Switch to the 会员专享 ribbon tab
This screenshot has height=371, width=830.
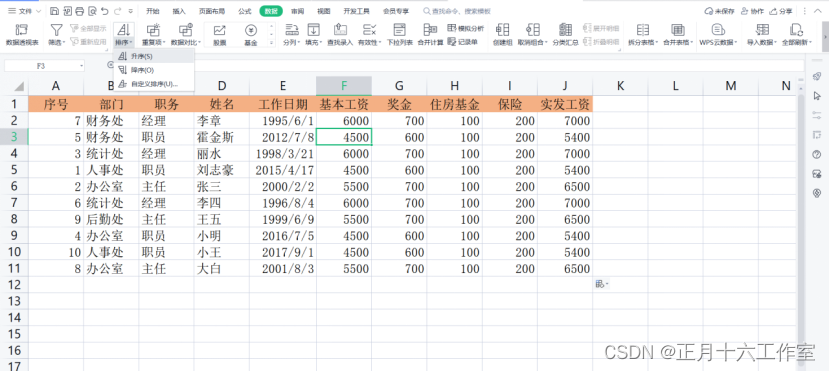(x=396, y=11)
